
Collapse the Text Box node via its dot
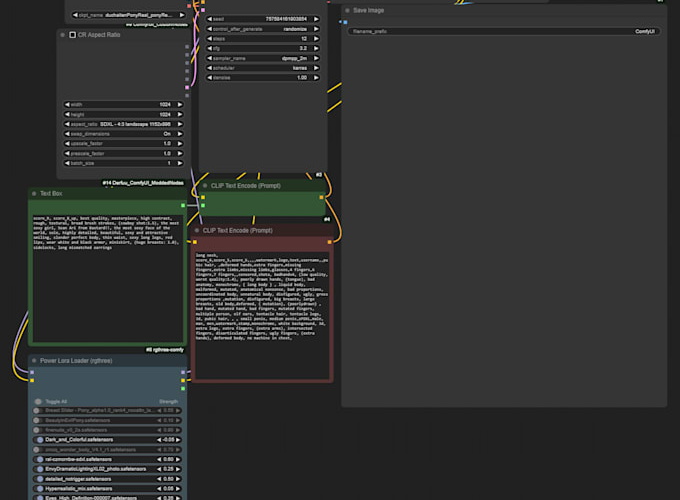[34, 193]
